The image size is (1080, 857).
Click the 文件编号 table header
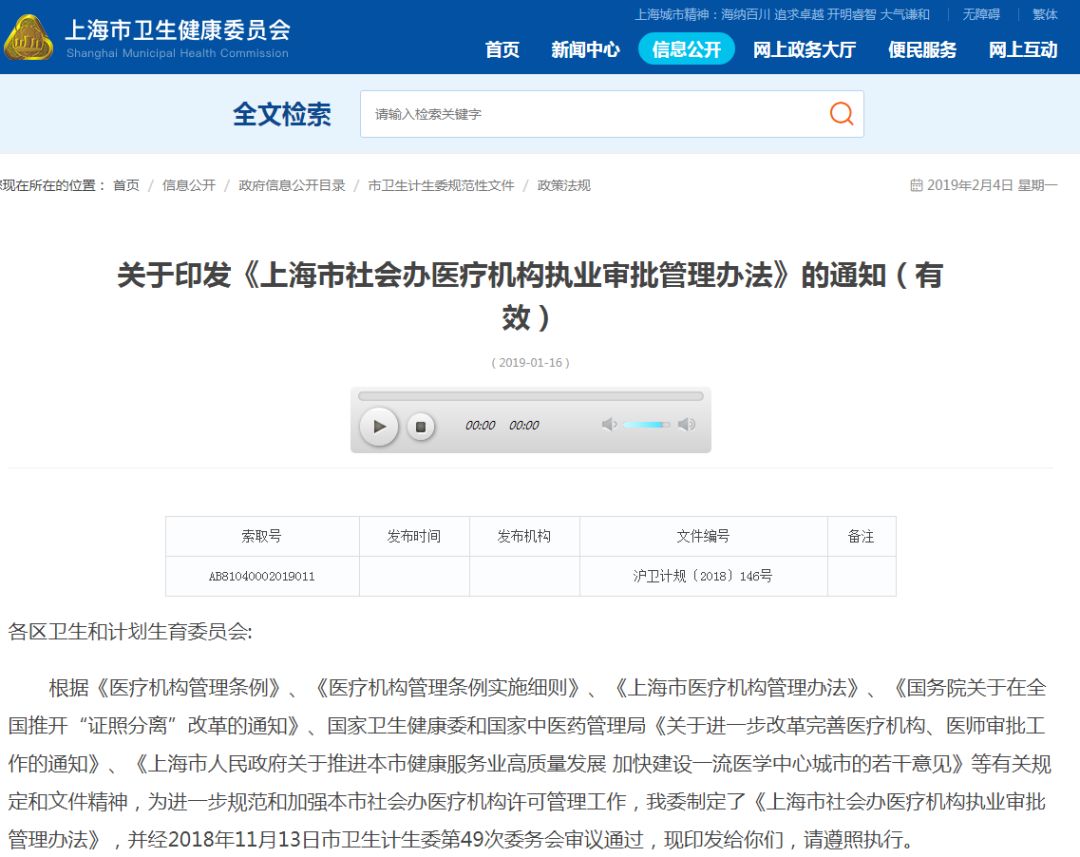[x=703, y=536]
